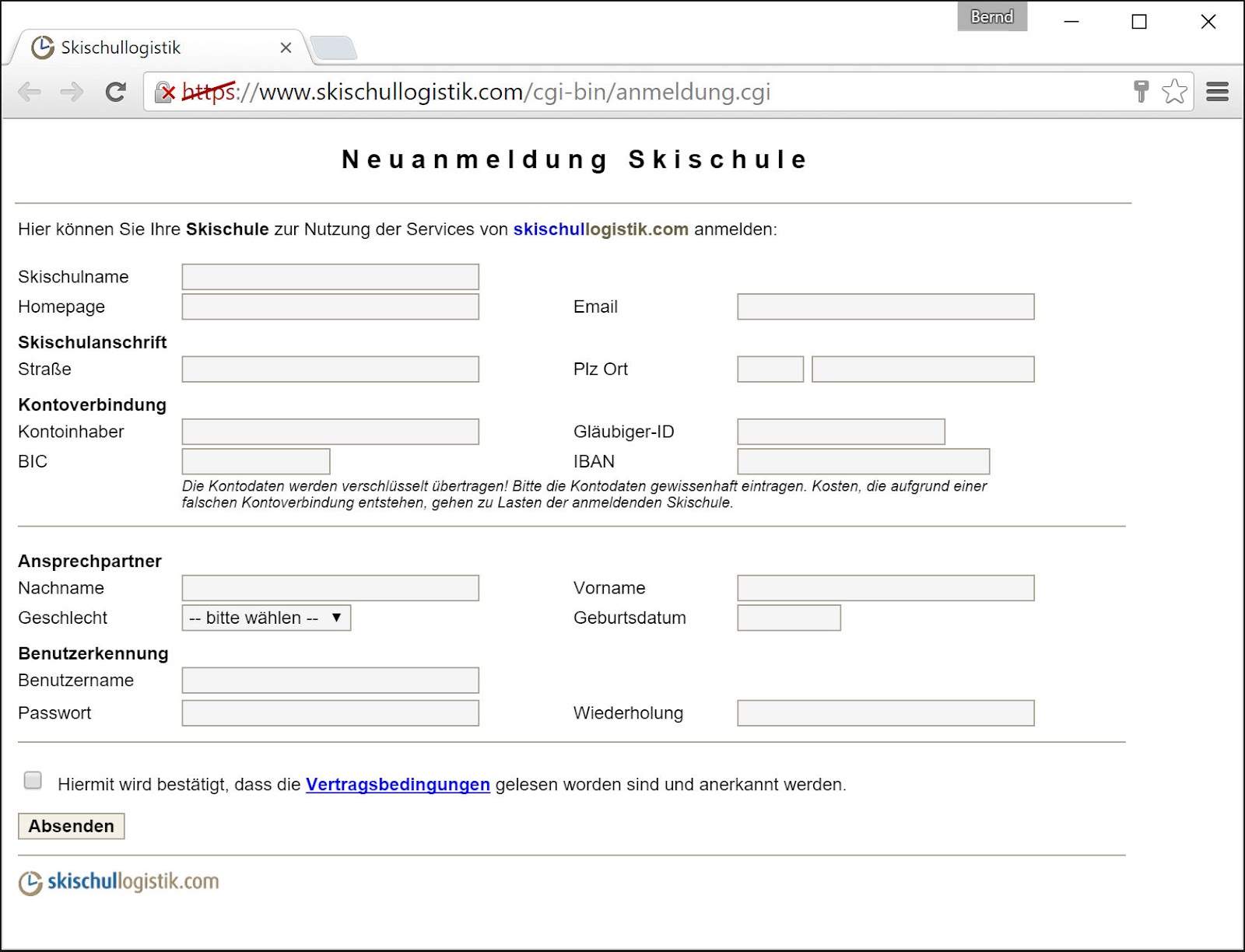Bookmark page with the star icon

pos(1174,92)
